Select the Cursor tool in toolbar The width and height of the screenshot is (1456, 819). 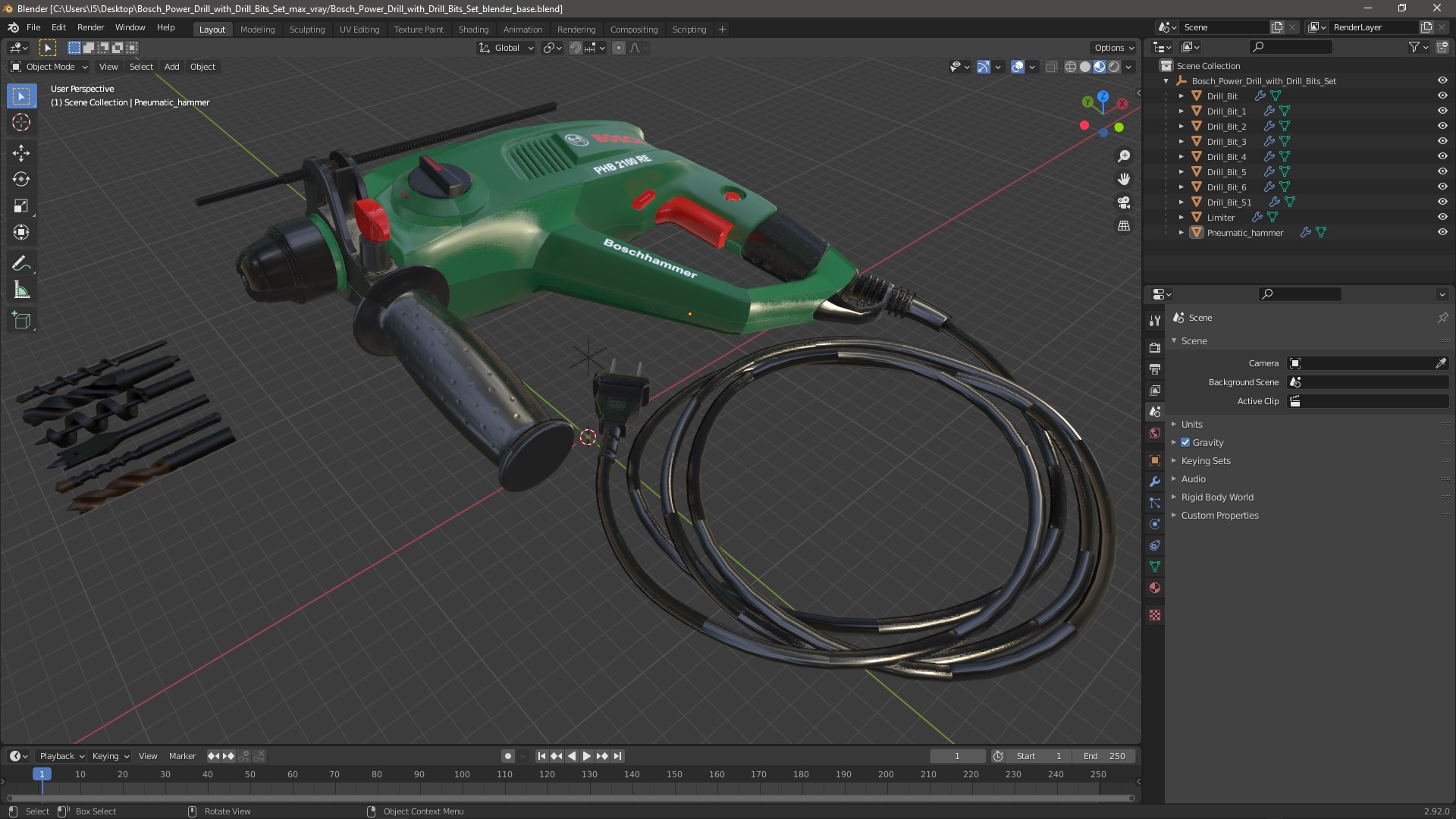click(21, 122)
